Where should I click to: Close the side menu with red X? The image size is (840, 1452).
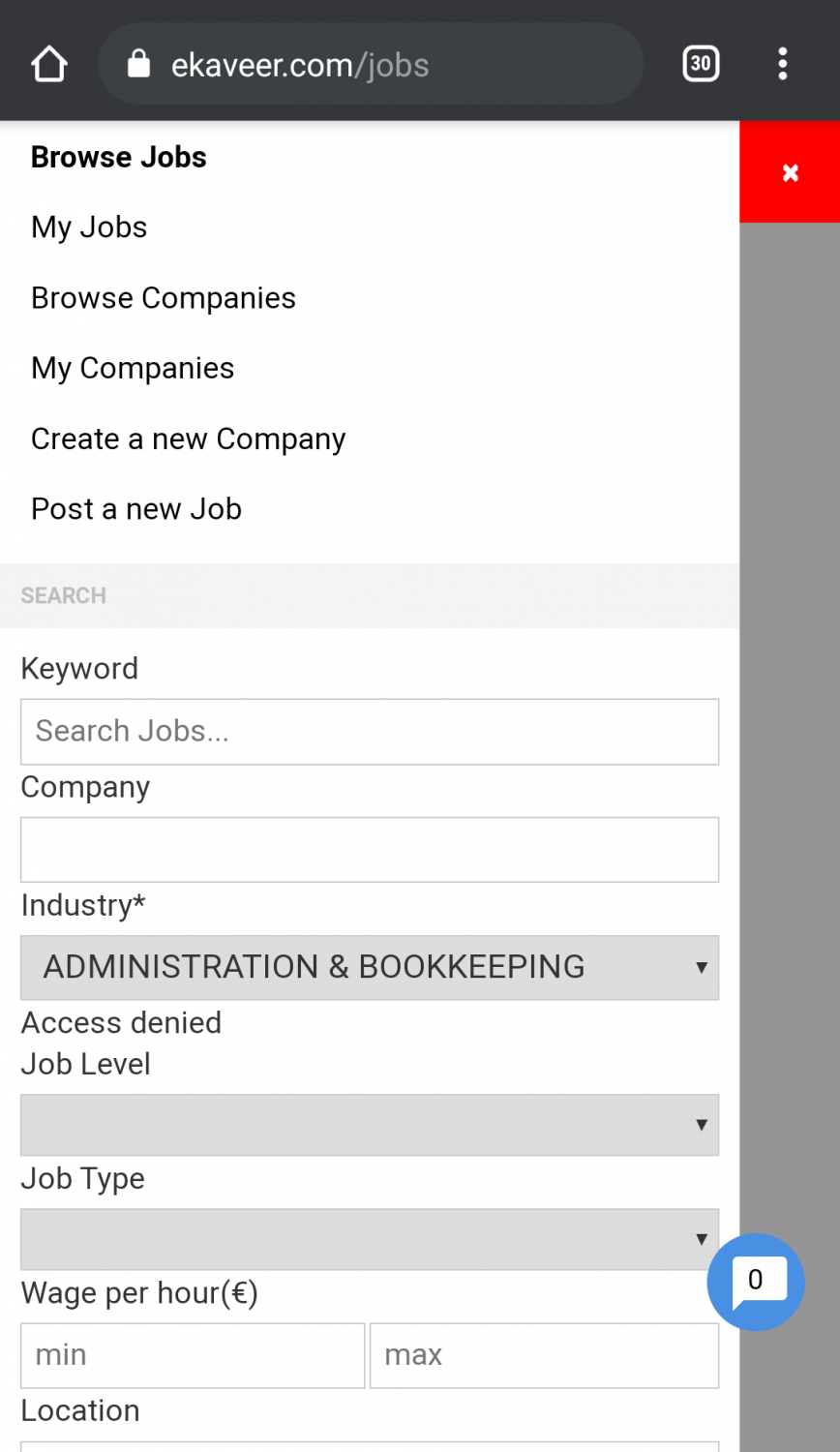tap(790, 172)
